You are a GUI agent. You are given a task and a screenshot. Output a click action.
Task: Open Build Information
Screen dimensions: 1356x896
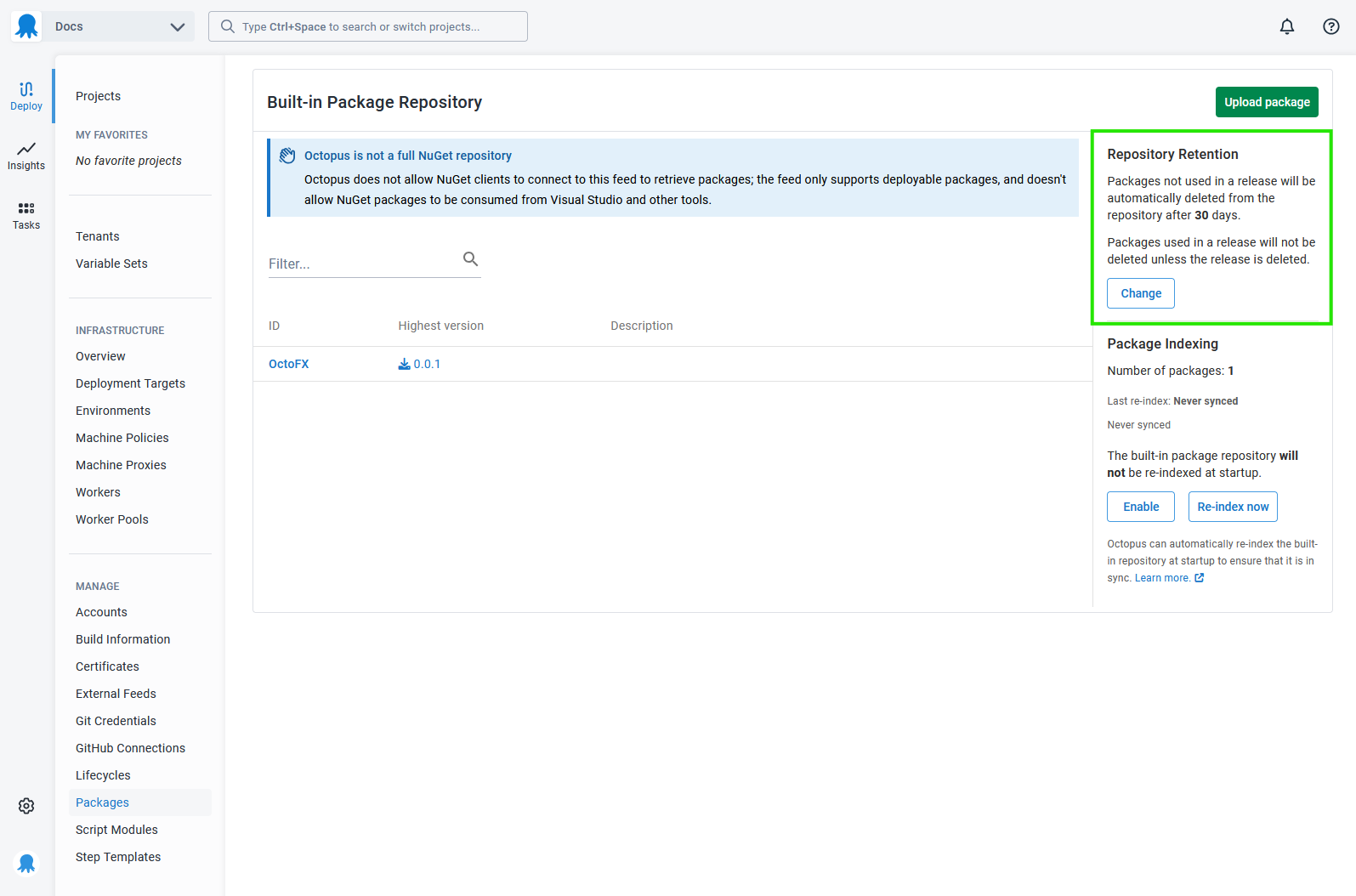[x=122, y=639]
